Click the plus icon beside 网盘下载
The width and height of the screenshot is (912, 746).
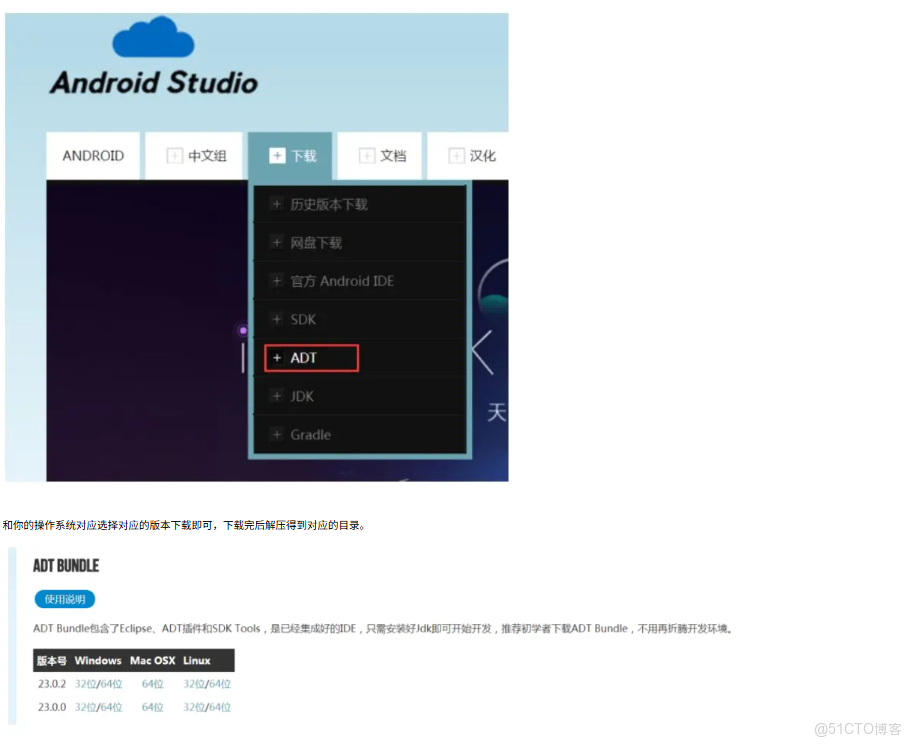[x=277, y=242]
